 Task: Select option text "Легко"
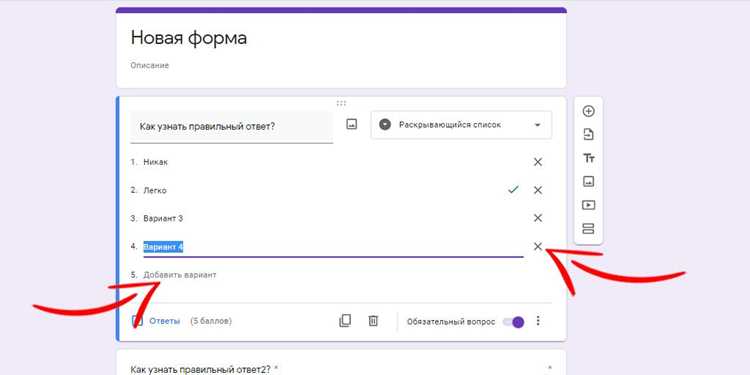tap(155, 190)
